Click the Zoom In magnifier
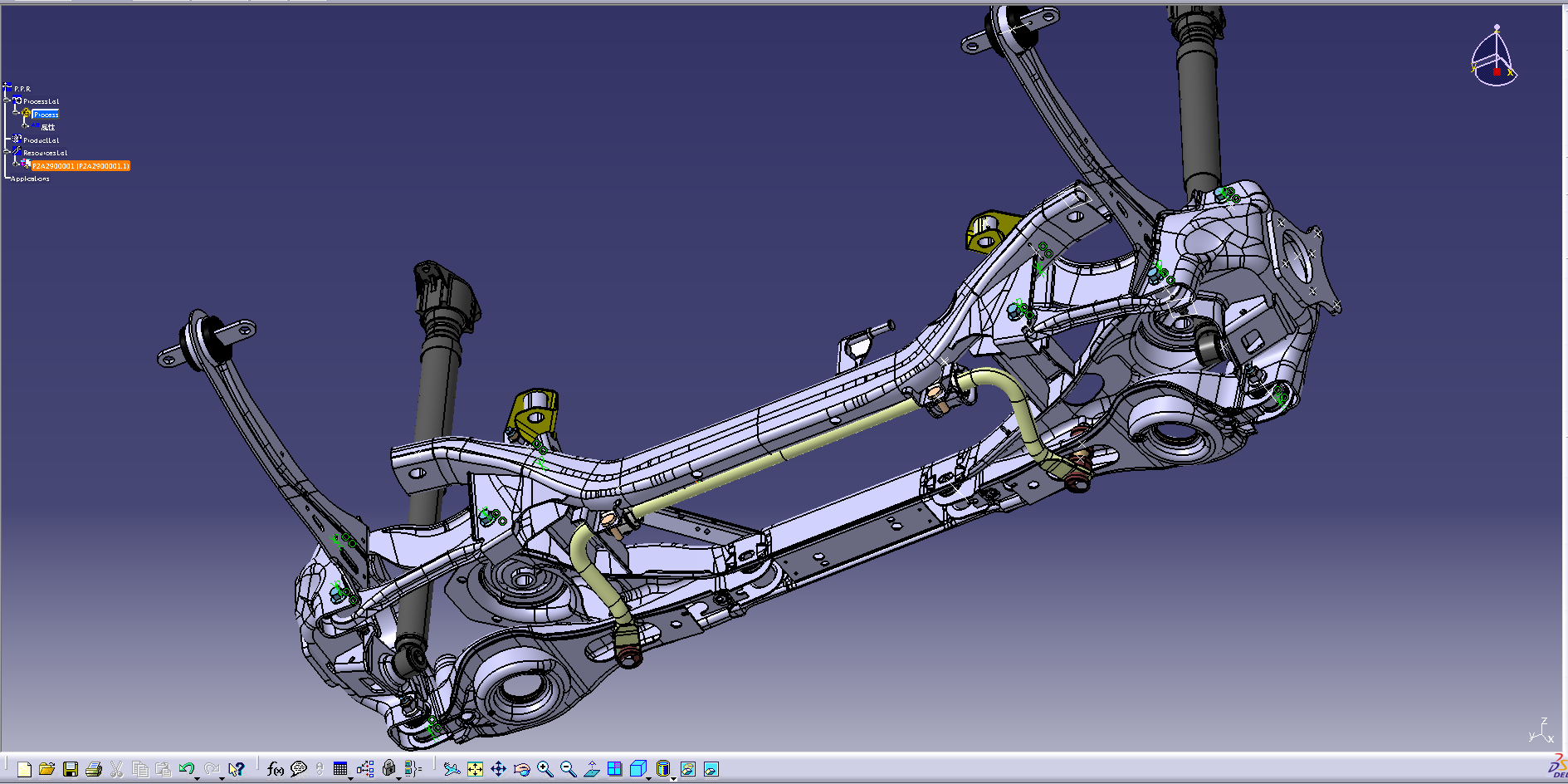 545,769
